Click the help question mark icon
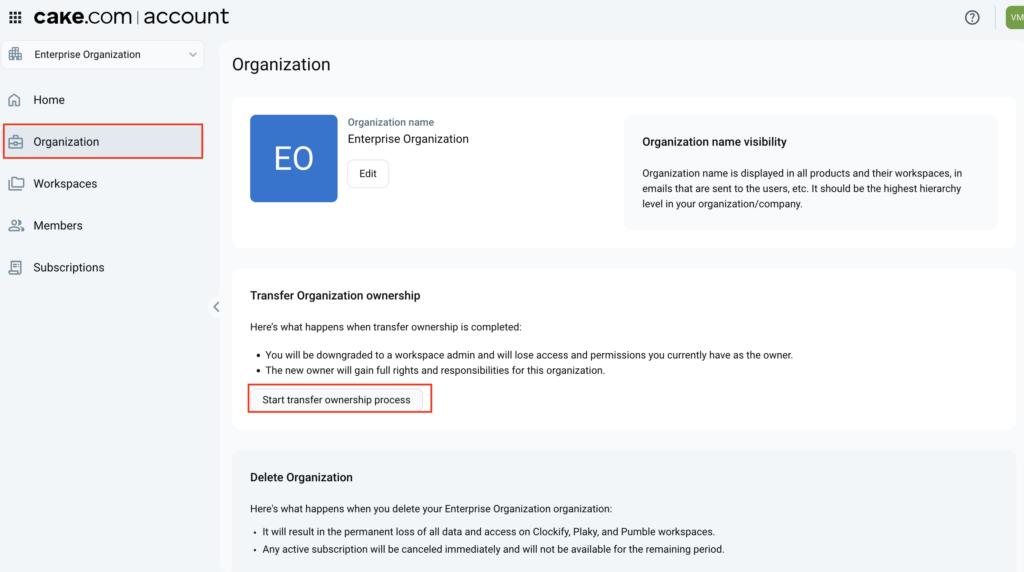Image resolution: width=1024 pixels, height=572 pixels. tap(972, 17)
